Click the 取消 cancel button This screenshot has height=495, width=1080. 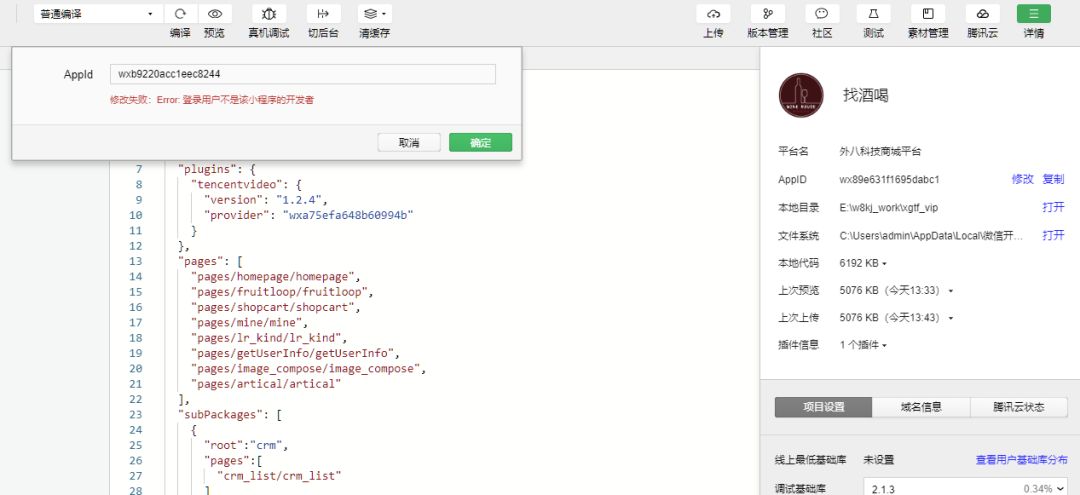point(409,143)
